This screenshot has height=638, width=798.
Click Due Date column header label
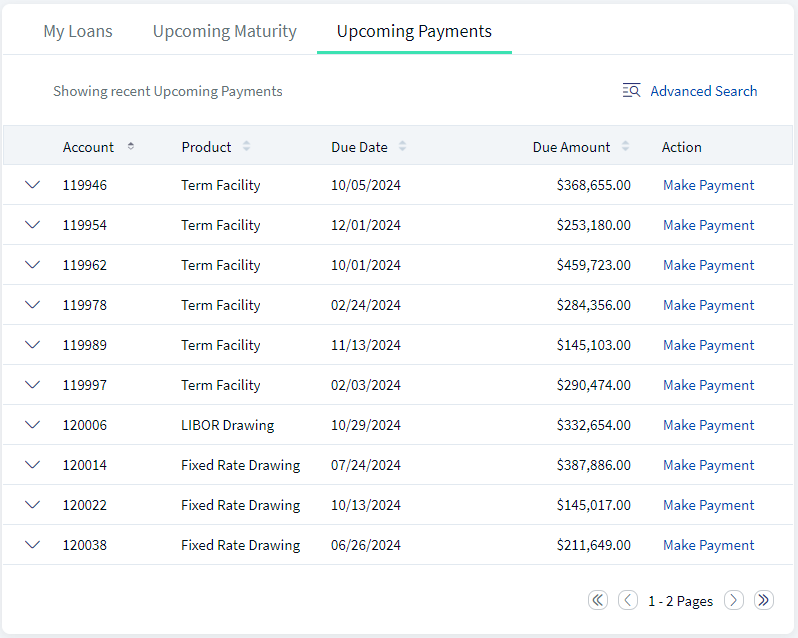[x=359, y=147]
